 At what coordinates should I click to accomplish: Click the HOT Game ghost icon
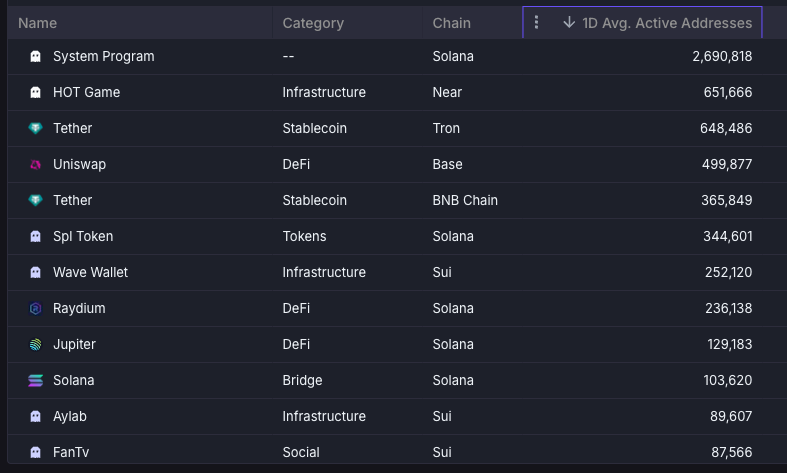[x=36, y=93]
